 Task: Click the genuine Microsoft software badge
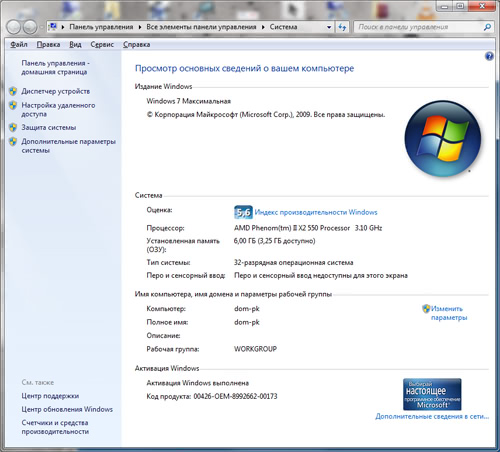click(x=432, y=394)
